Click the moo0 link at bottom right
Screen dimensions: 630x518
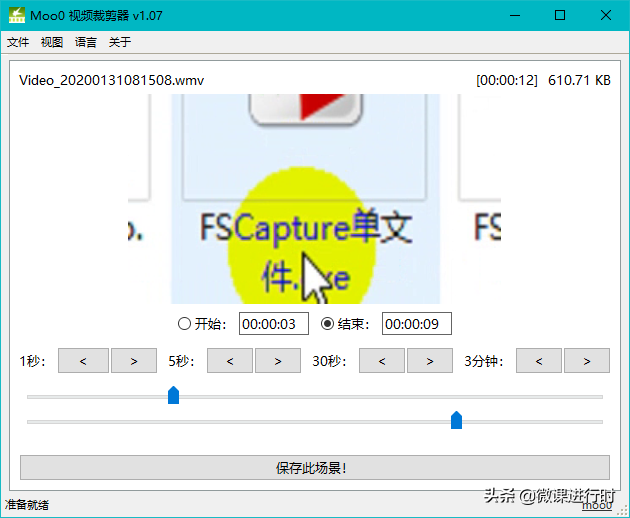[597, 506]
